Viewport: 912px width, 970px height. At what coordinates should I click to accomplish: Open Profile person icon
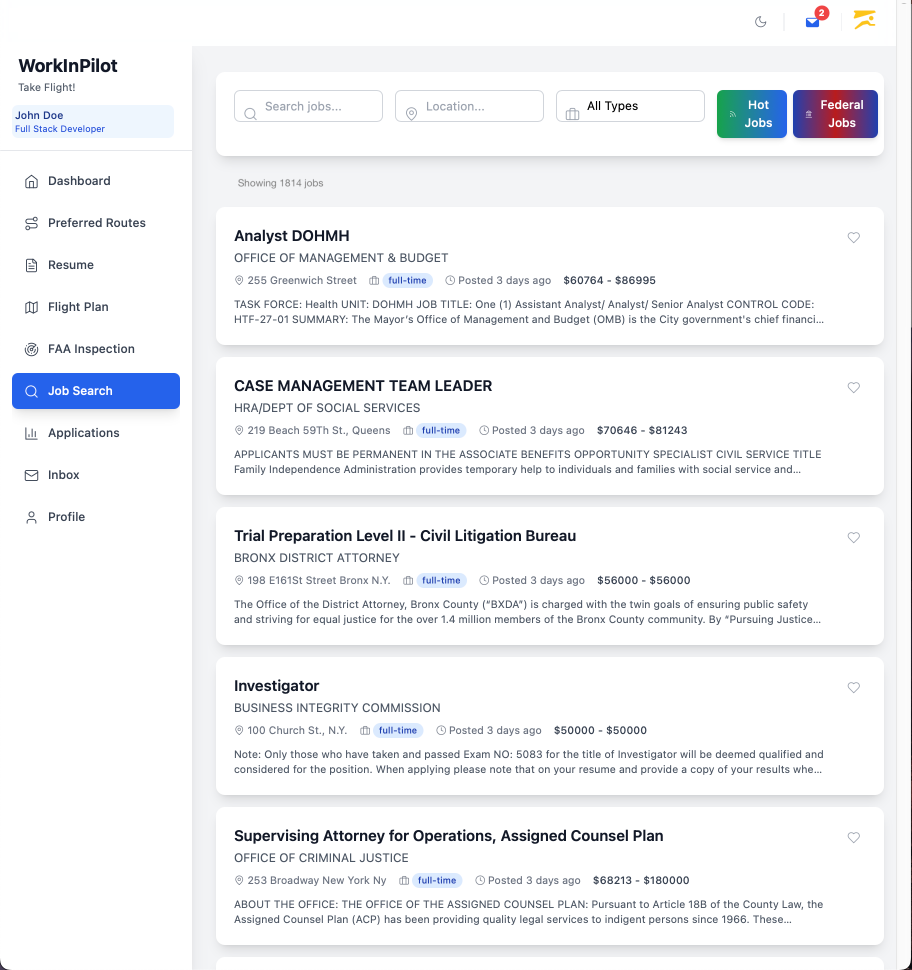pos(32,517)
